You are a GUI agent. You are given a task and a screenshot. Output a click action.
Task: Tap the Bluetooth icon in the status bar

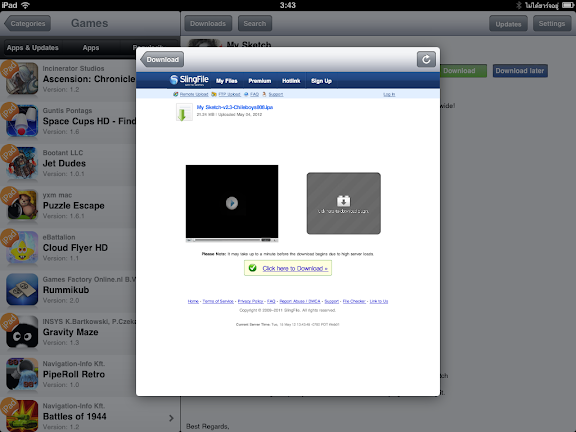tap(518, 5)
